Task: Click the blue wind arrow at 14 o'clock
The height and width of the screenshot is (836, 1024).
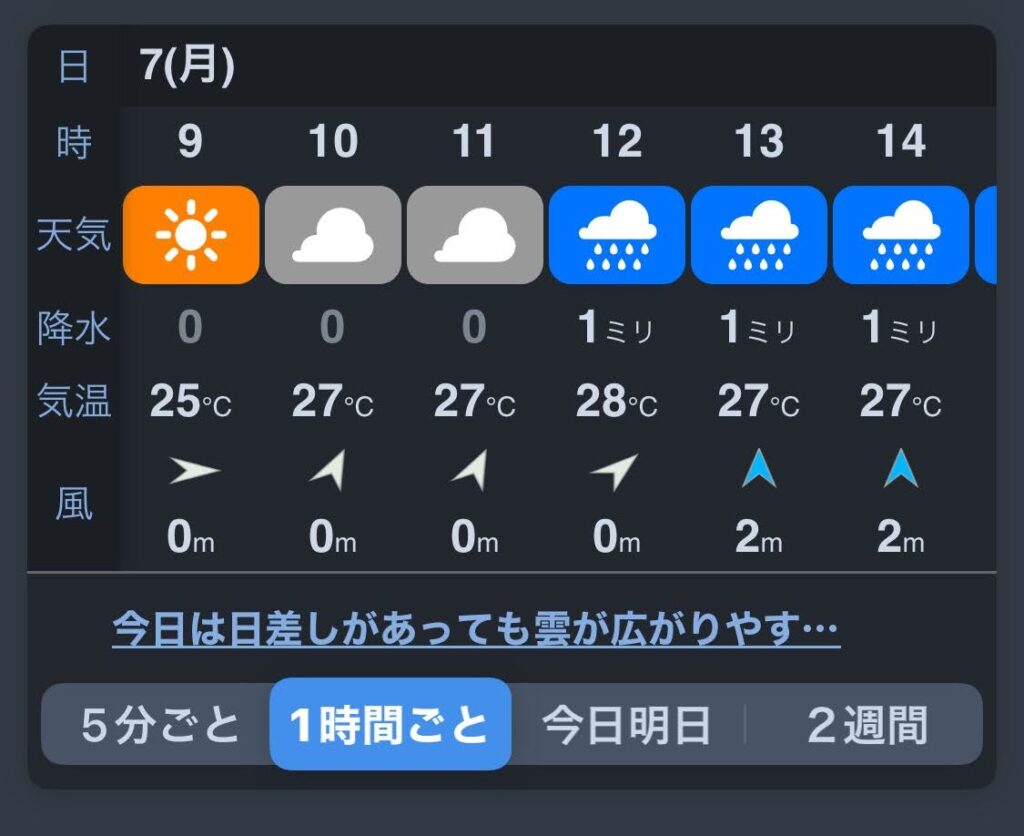Action: point(901,470)
